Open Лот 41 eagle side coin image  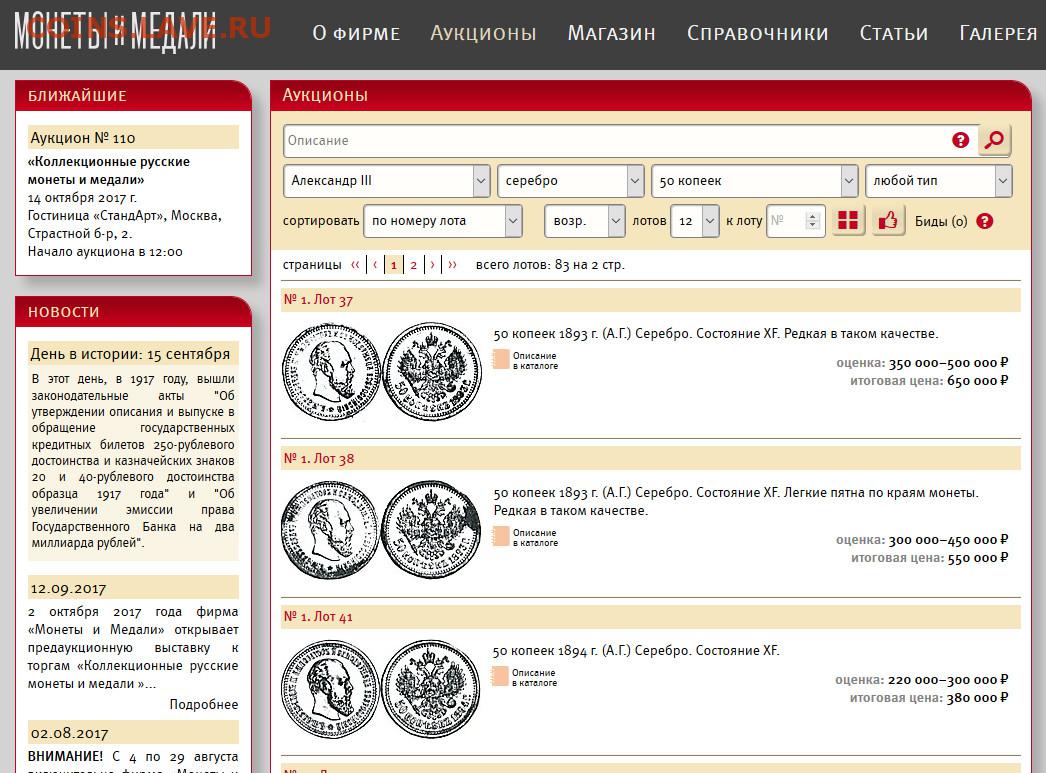pos(431,689)
